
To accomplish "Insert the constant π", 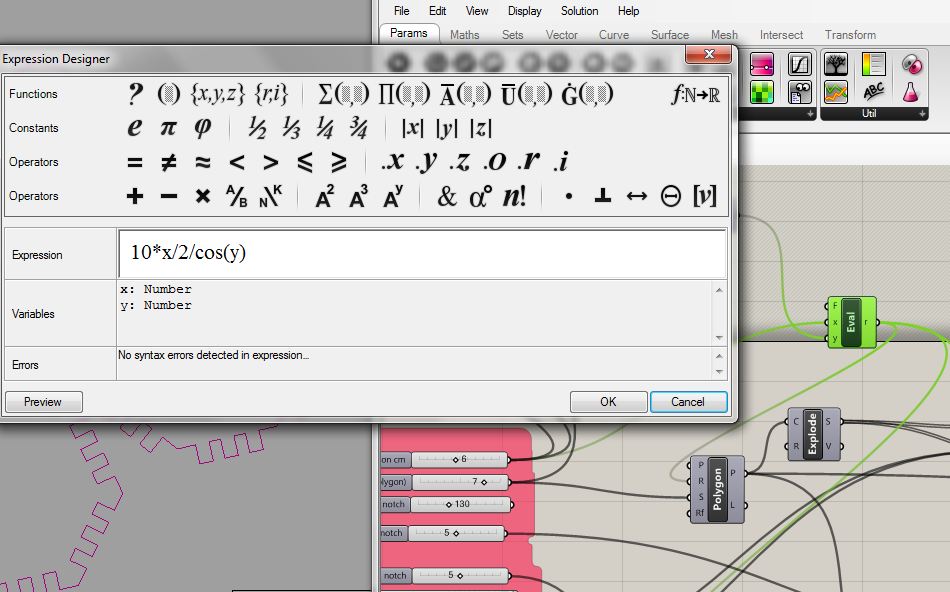I will coord(168,128).
